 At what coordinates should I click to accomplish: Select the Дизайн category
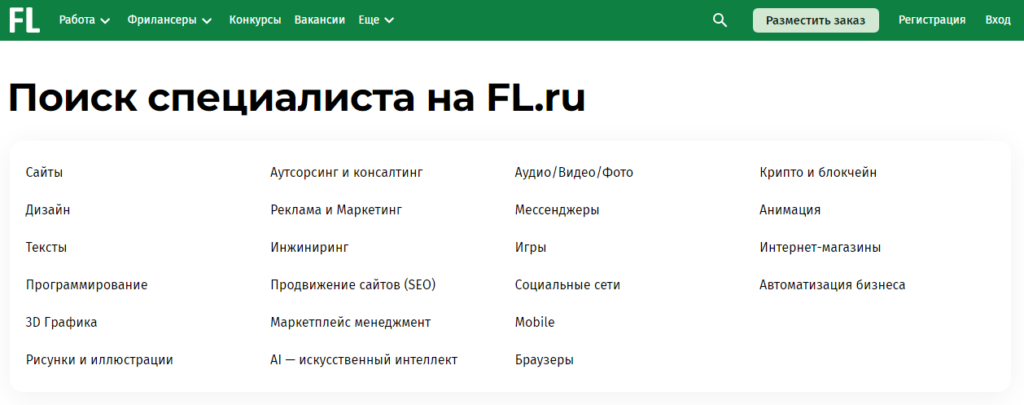[x=48, y=210]
